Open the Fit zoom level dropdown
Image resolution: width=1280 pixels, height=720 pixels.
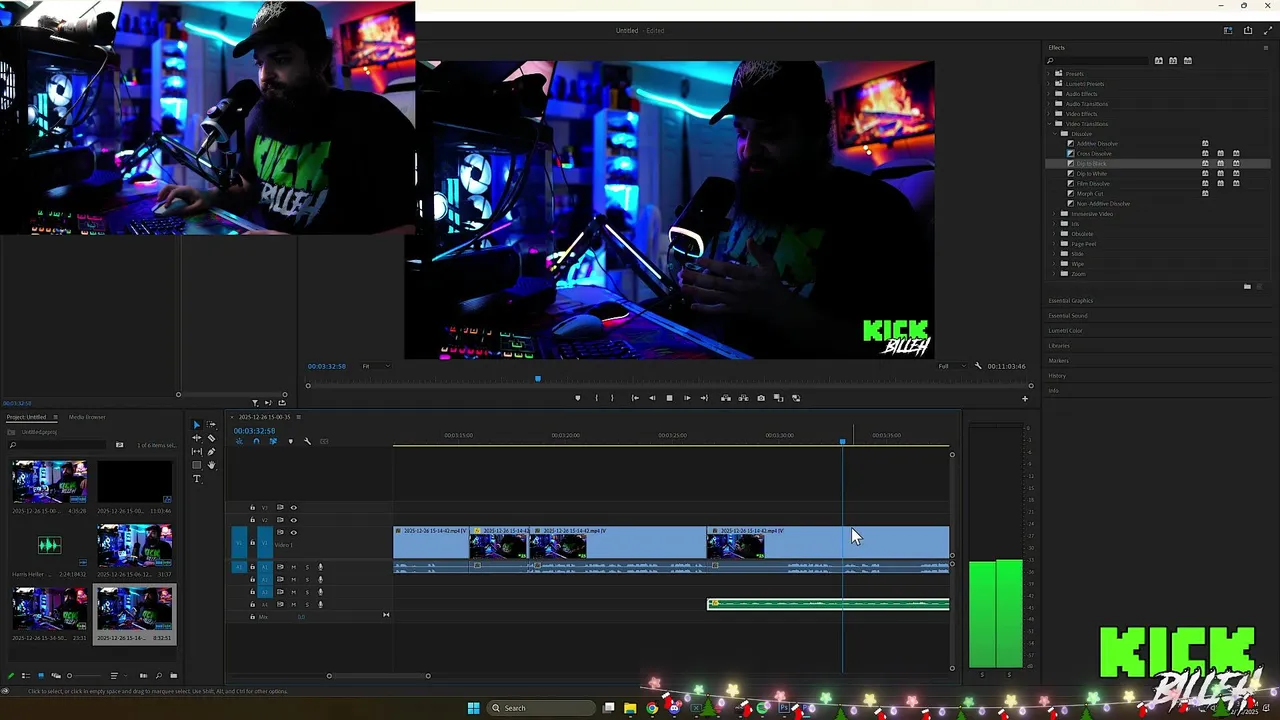376,366
